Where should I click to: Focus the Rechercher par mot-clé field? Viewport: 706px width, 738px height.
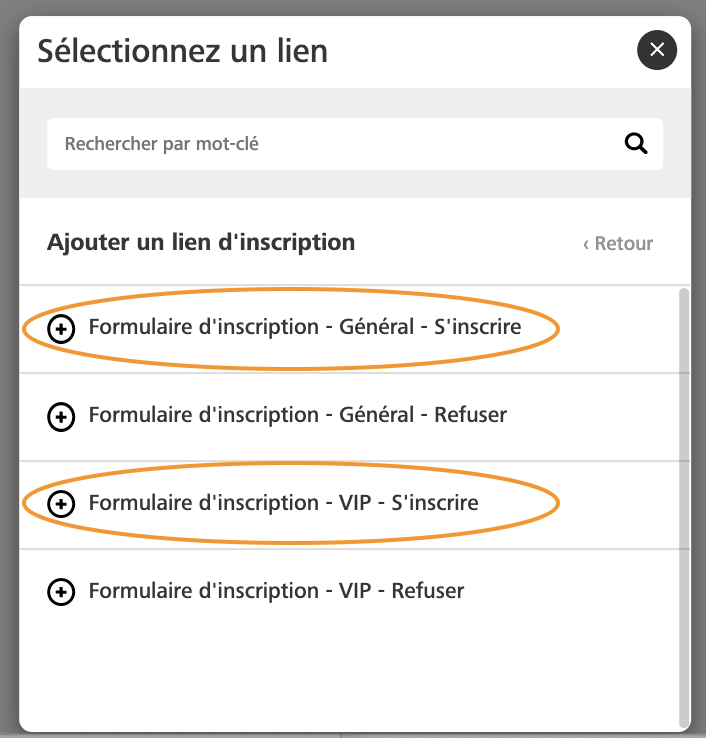[x=355, y=144]
